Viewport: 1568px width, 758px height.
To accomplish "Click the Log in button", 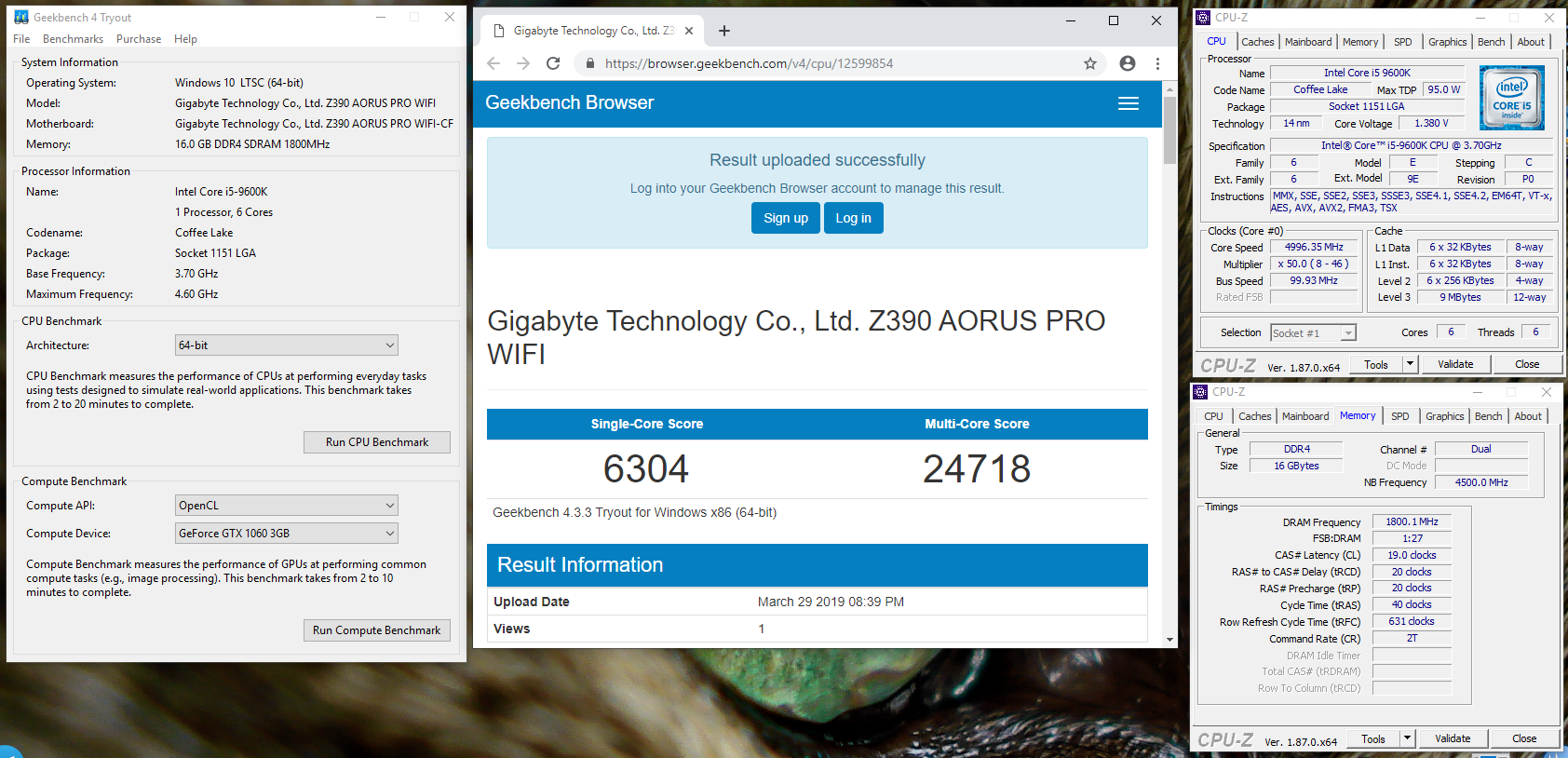I will (854, 218).
